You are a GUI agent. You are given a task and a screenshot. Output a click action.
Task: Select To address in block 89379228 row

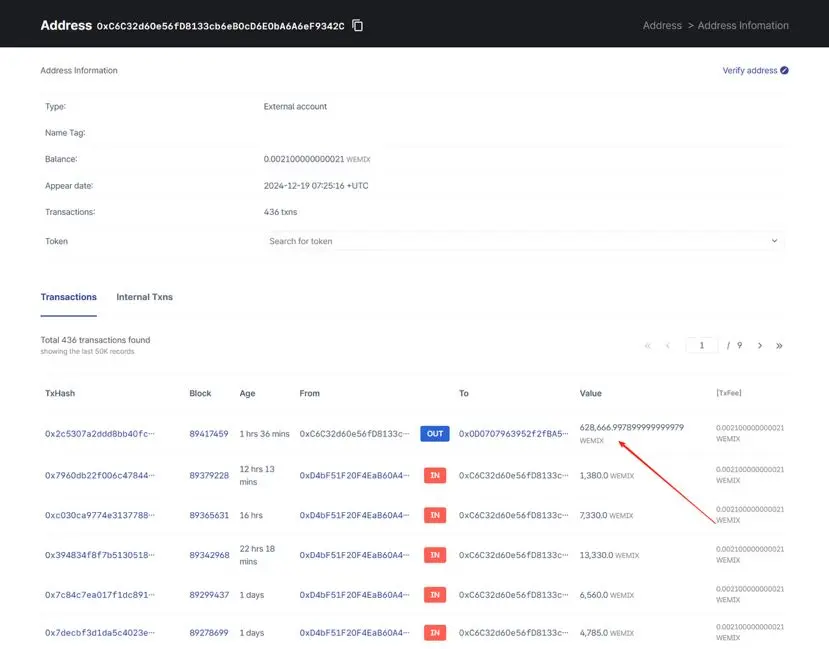point(513,476)
